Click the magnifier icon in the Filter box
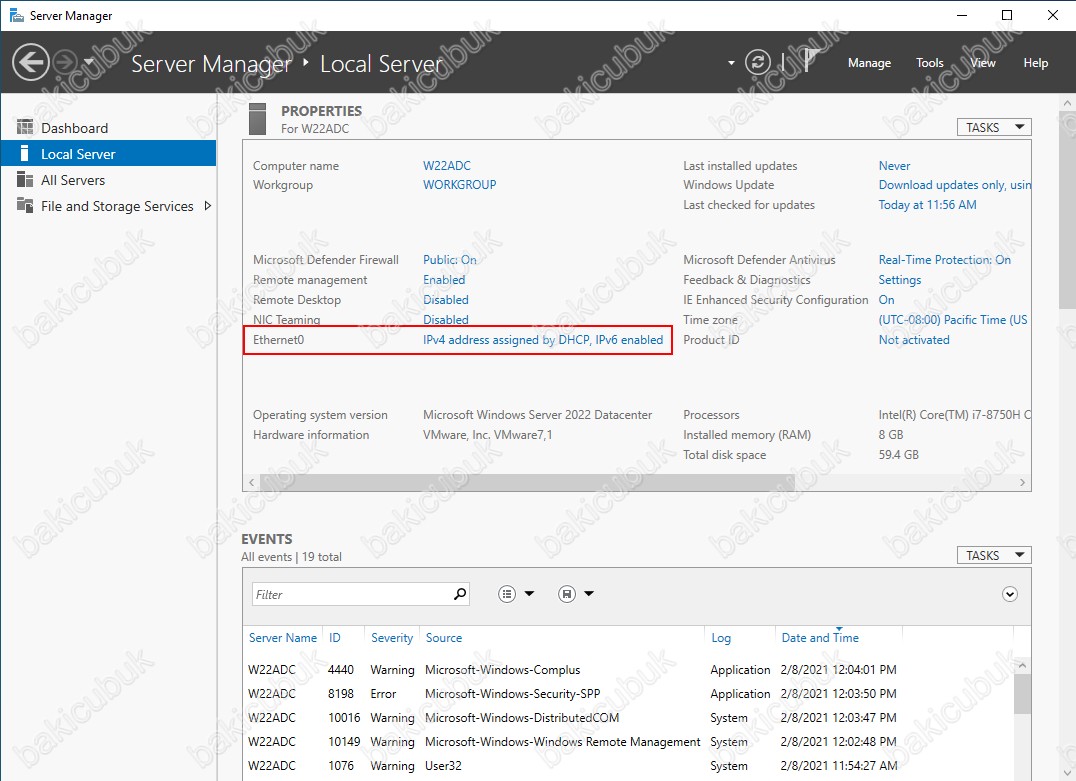Image resolution: width=1076 pixels, height=781 pixels. coord(460,594)
